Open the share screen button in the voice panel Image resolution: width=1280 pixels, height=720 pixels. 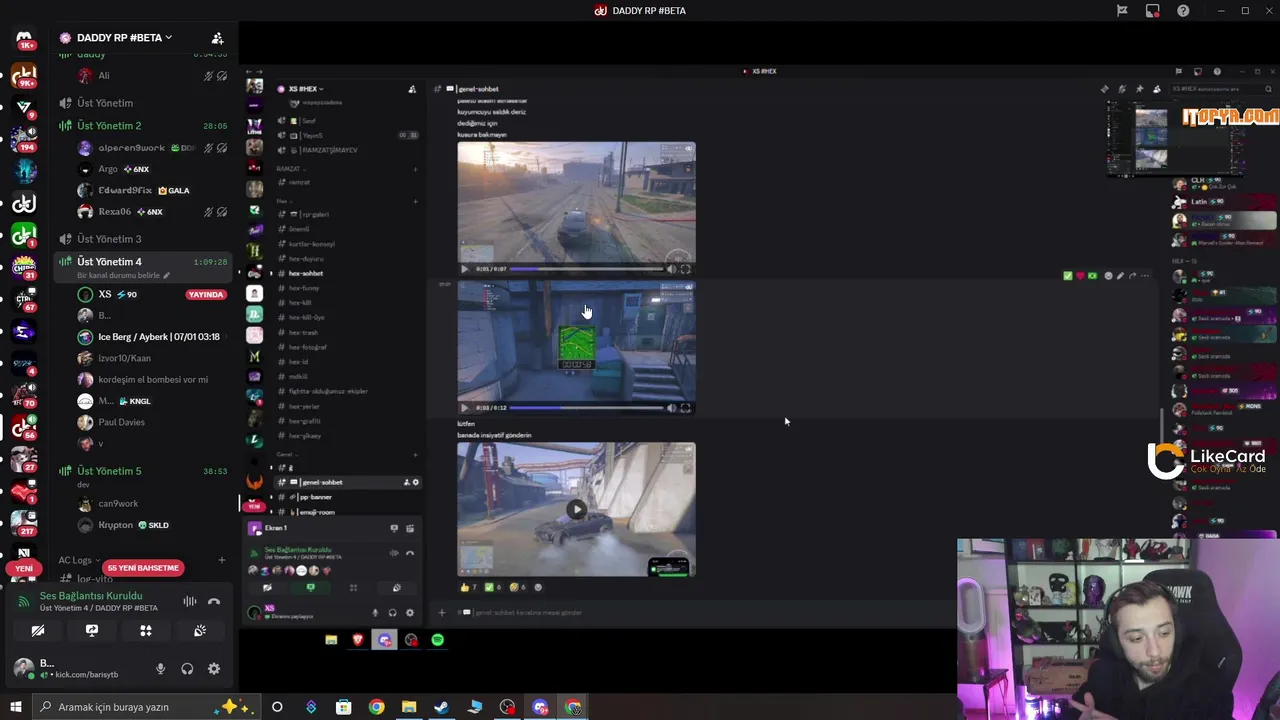(x=92, y=631)
